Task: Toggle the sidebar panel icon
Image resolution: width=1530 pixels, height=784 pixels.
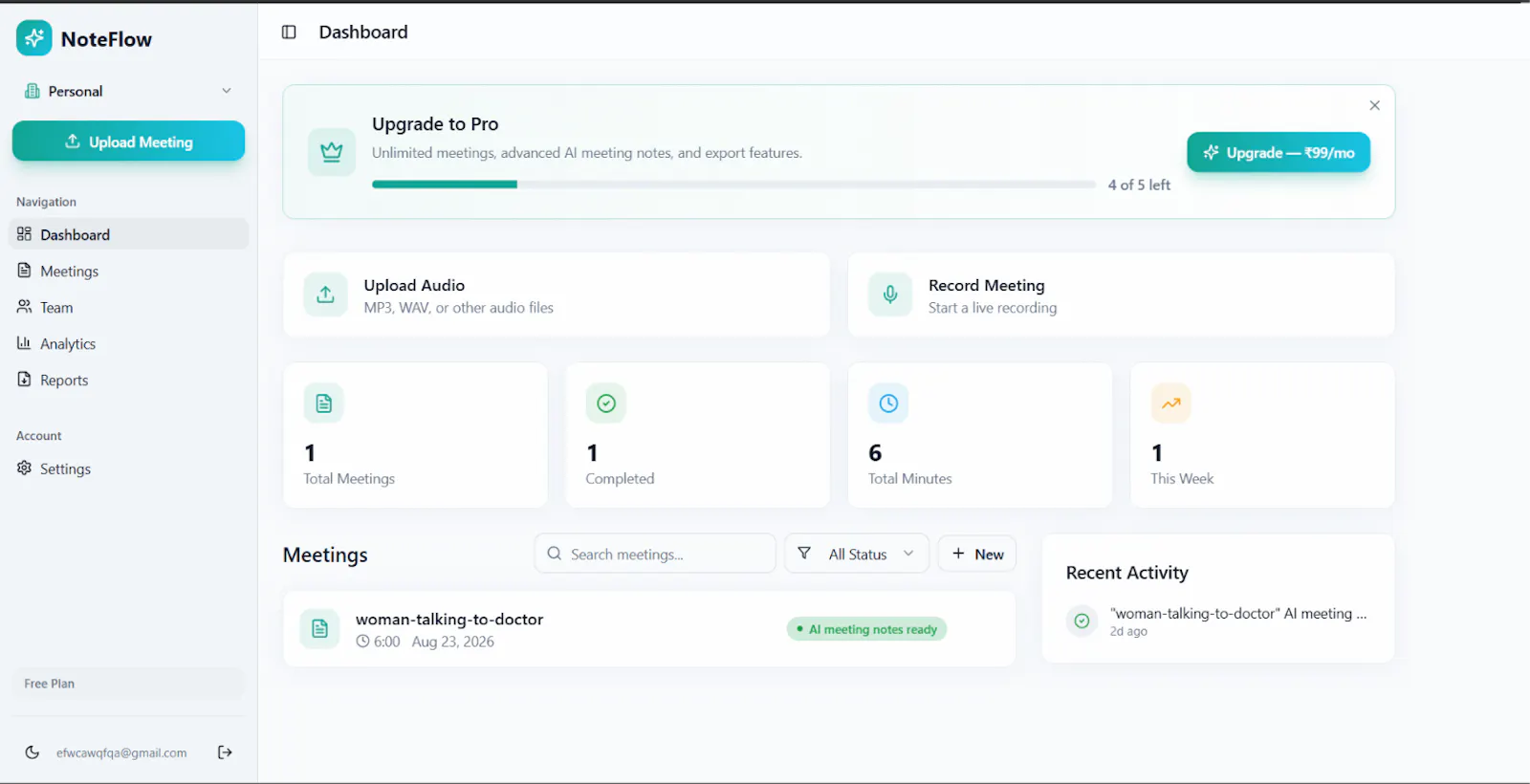Action: pyautogui.click(x=289, y=33)
